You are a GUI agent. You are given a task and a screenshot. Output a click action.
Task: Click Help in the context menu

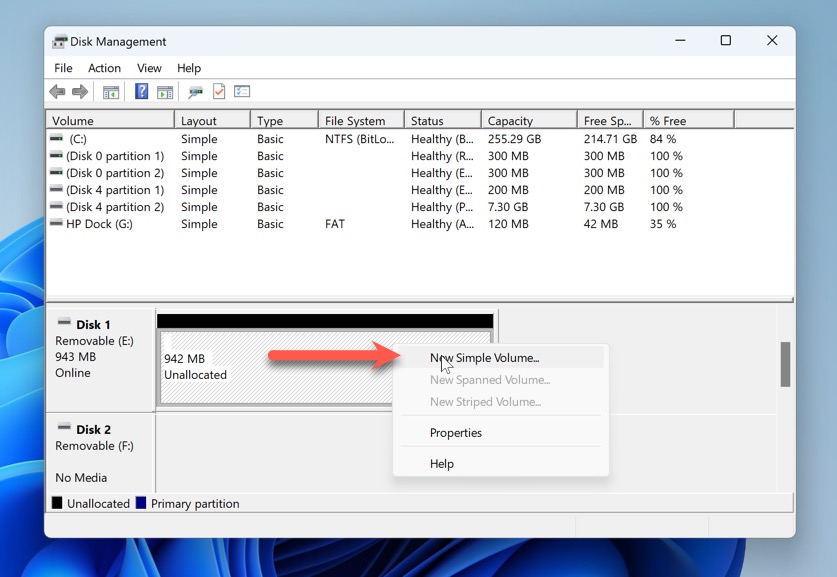[x=443, y=463]
